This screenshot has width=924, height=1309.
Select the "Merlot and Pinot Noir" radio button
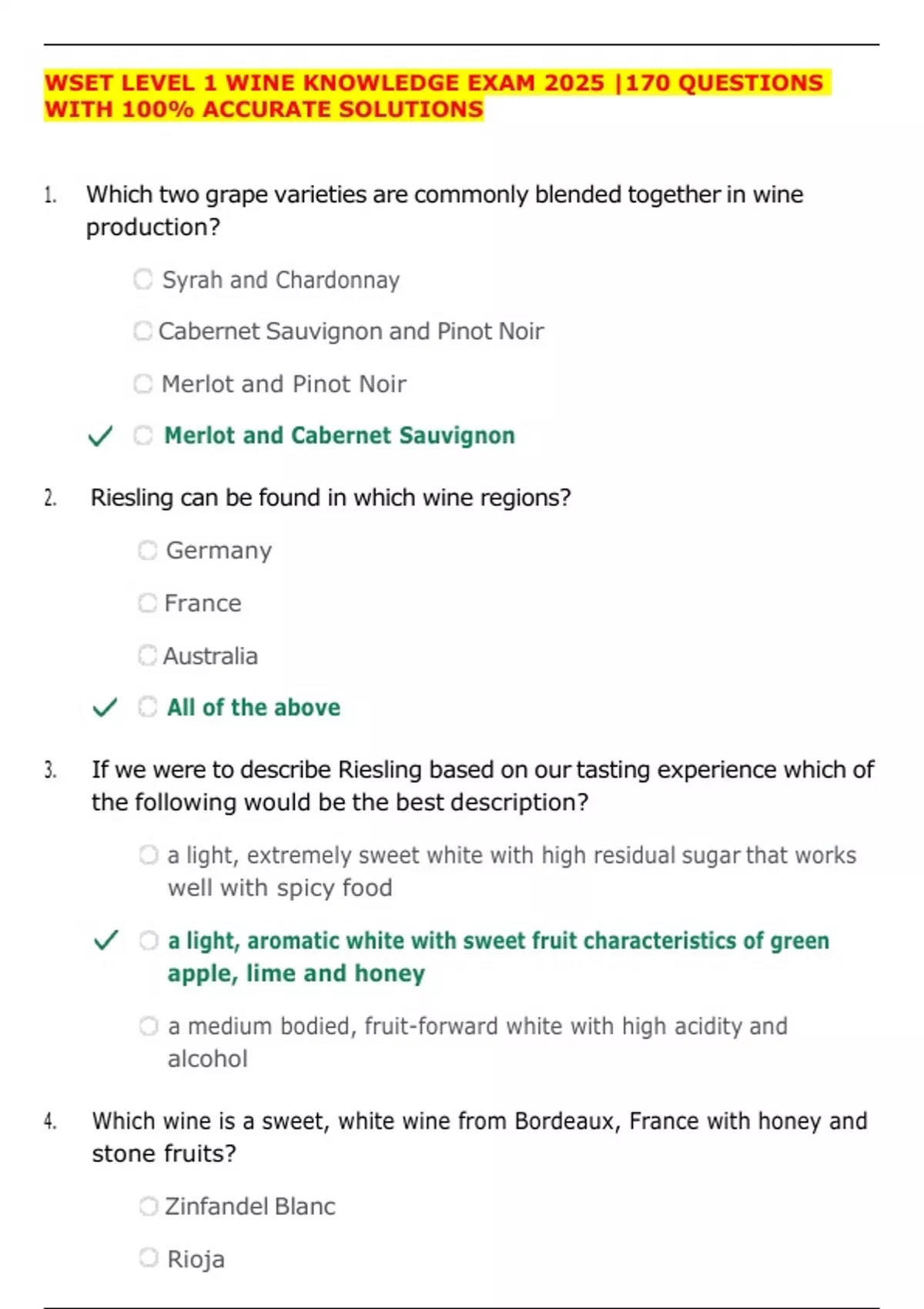pyautogui.click(x=143, y=383)
